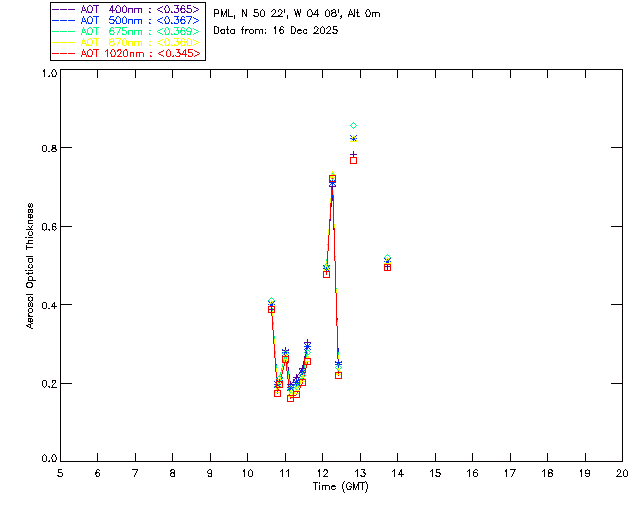This screenshot has height=512, width=640.
Task: Click the AOT 400nm : <0.365> legend label
Action: [140, 9]
